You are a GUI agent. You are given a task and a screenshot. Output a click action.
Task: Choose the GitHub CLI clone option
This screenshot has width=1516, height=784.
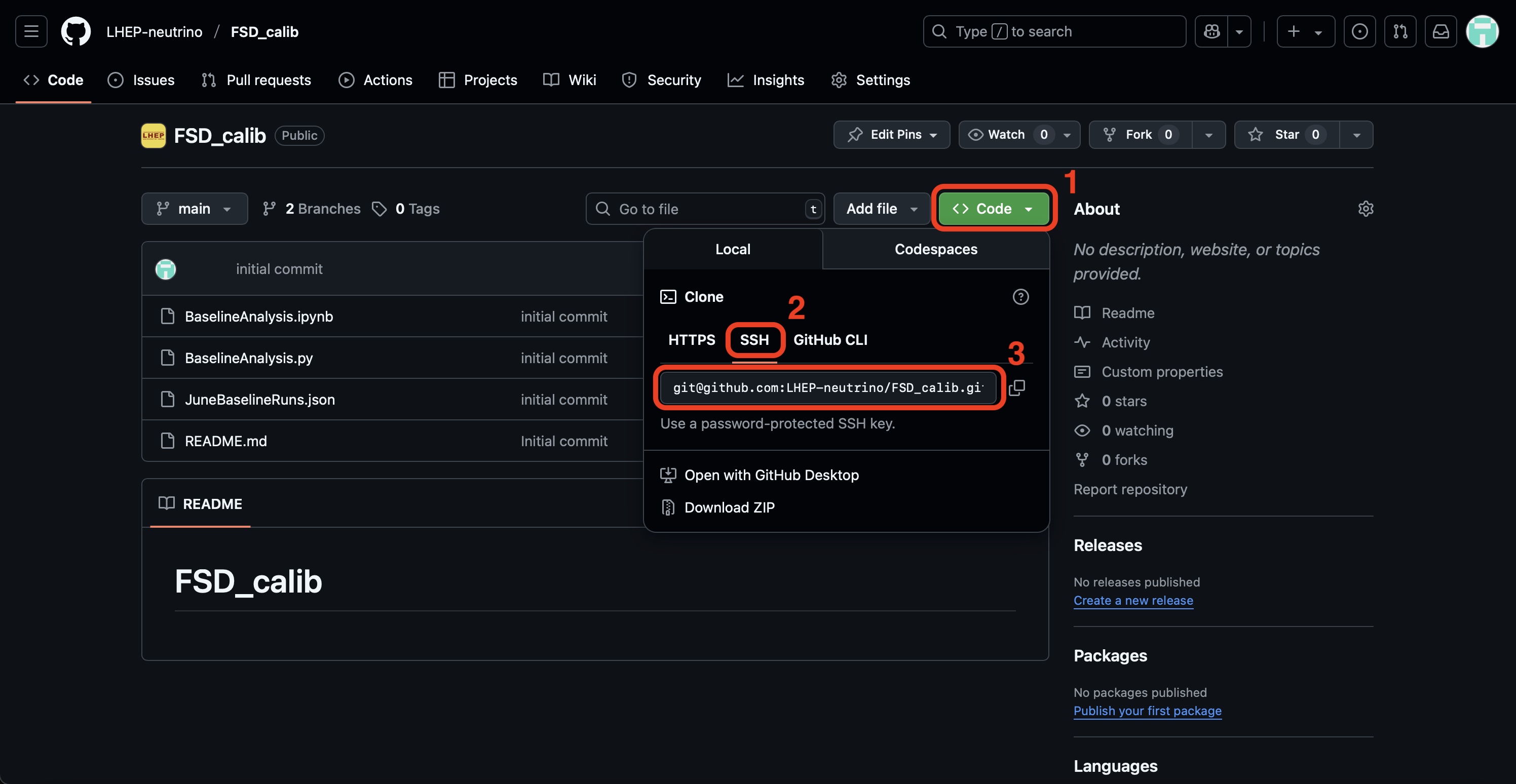(830, 340)
